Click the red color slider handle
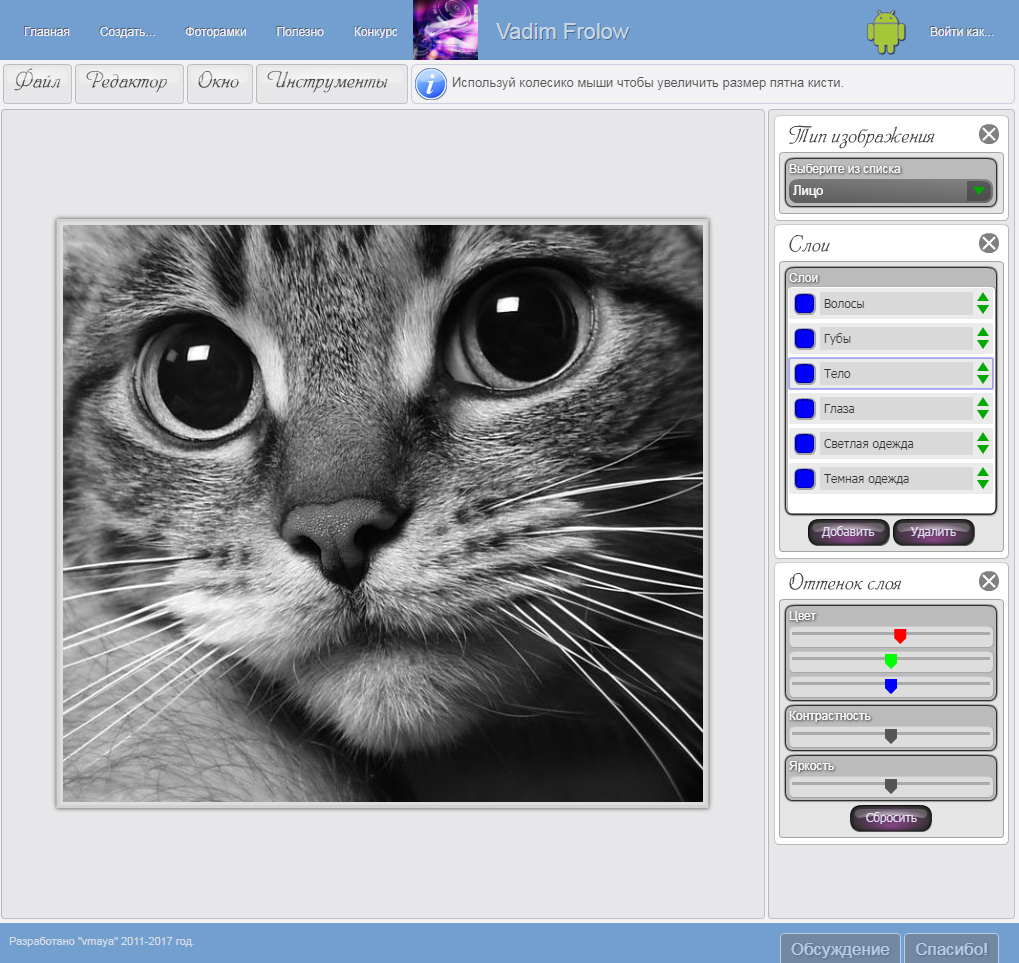Screen dimensions: 1019x963 pyautogui.click(x=899, y=636)
